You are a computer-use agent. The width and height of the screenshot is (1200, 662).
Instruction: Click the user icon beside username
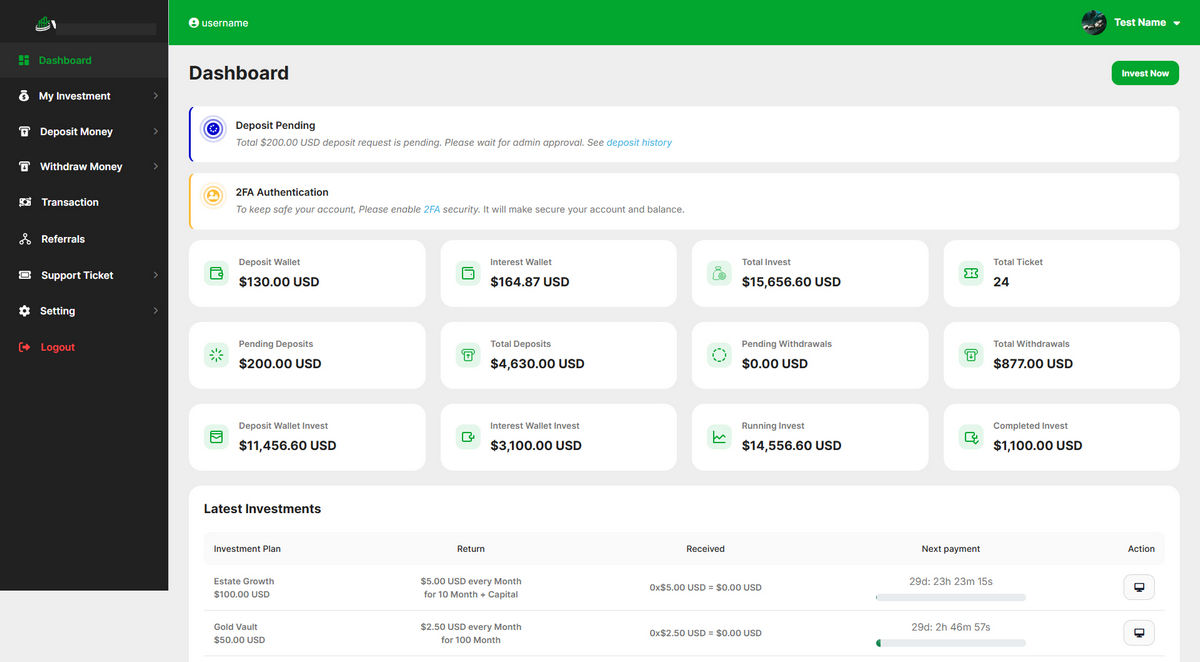coord(194,22)
